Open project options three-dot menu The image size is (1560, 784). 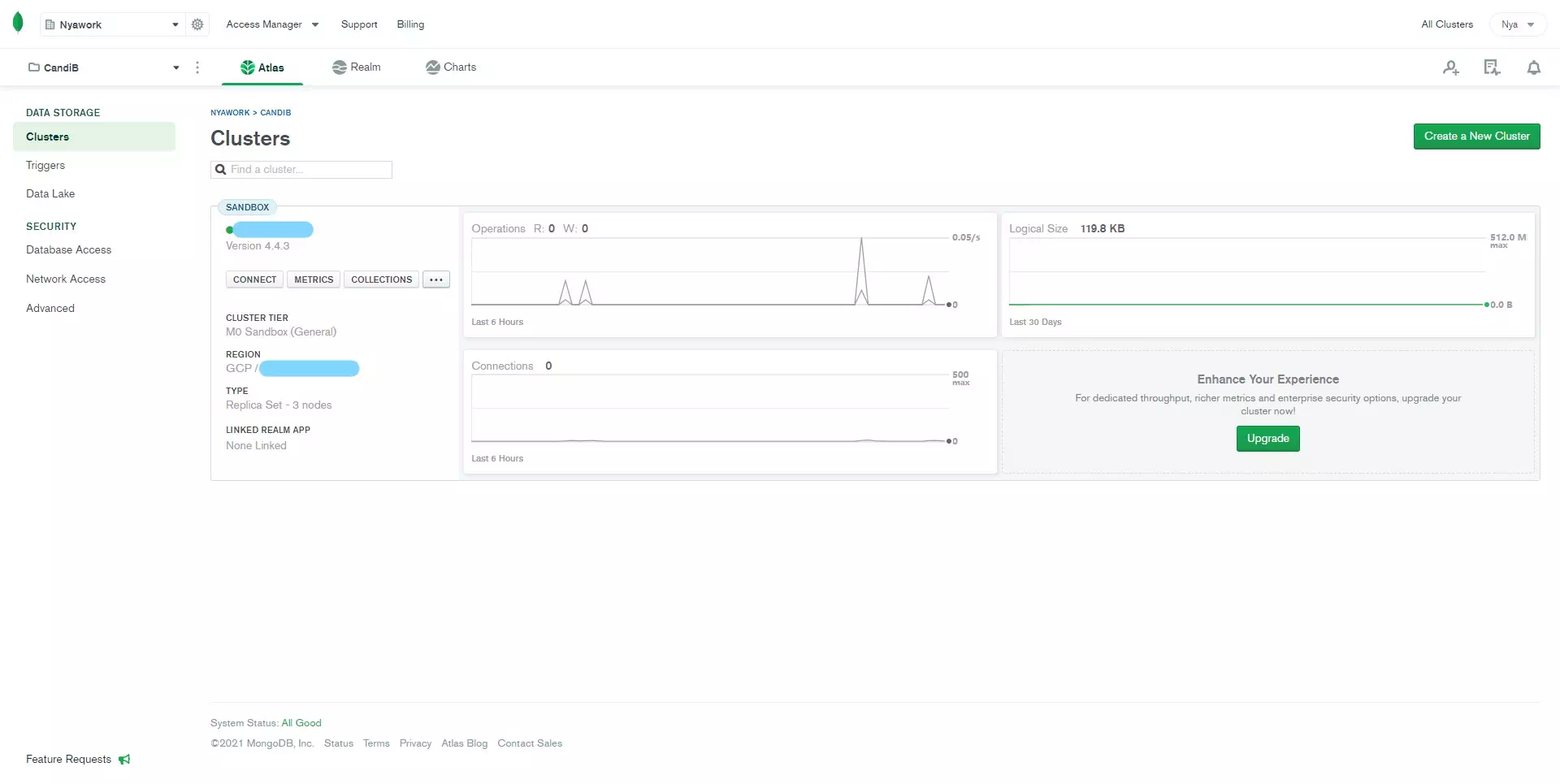(x=197, y=67)
